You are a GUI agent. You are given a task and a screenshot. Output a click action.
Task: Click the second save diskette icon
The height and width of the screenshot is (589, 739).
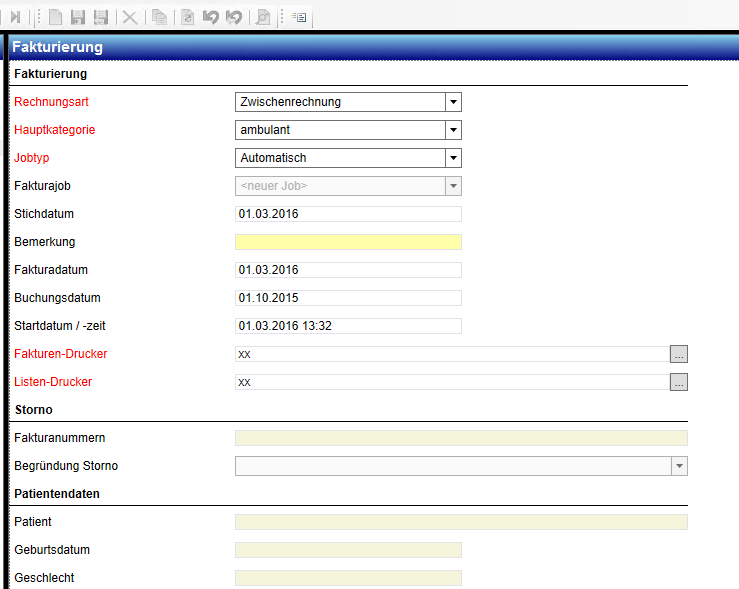[x=101, y=17]
